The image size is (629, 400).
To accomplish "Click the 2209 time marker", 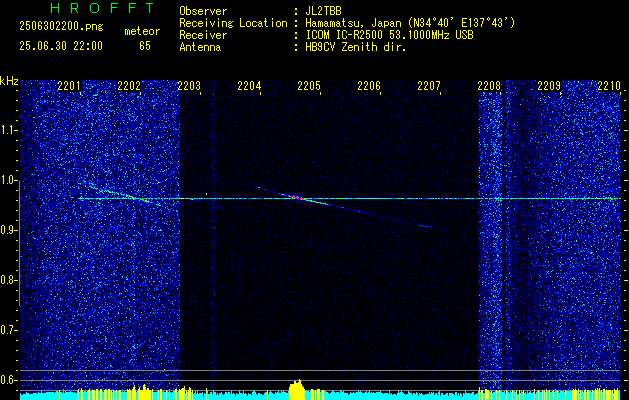I will click(549, 86).
